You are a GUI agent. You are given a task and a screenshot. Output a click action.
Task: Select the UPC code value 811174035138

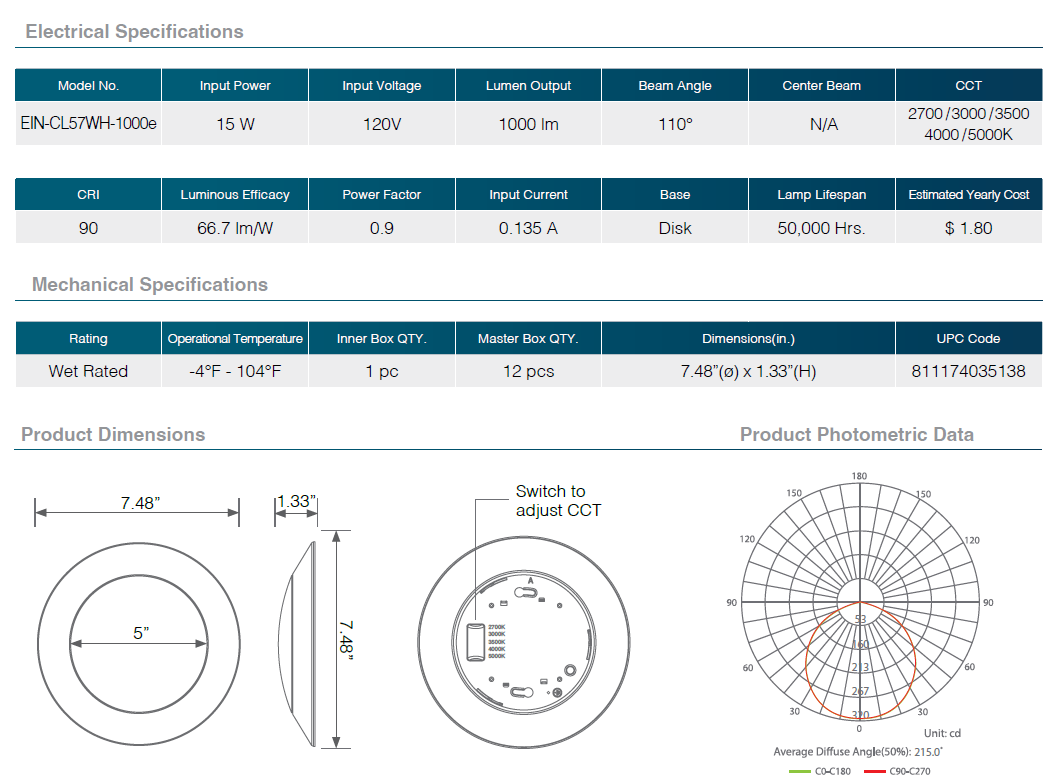point(968,371)
